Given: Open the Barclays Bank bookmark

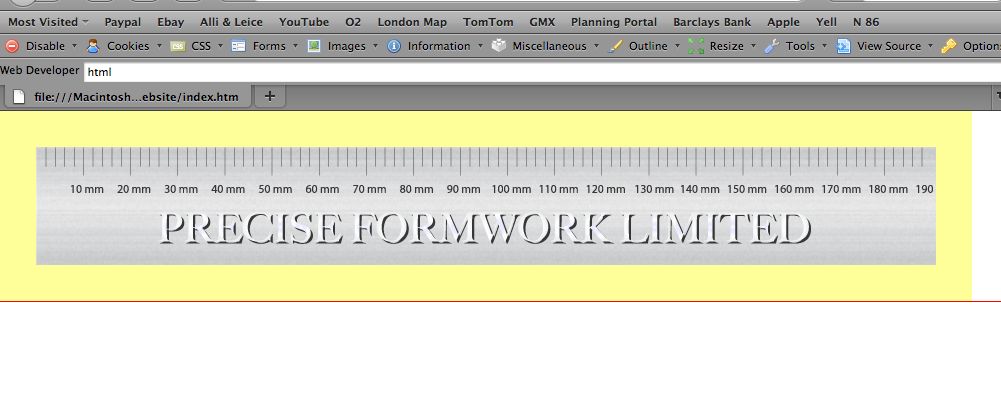Looking at the screenshot, I should tap(712, 22).
